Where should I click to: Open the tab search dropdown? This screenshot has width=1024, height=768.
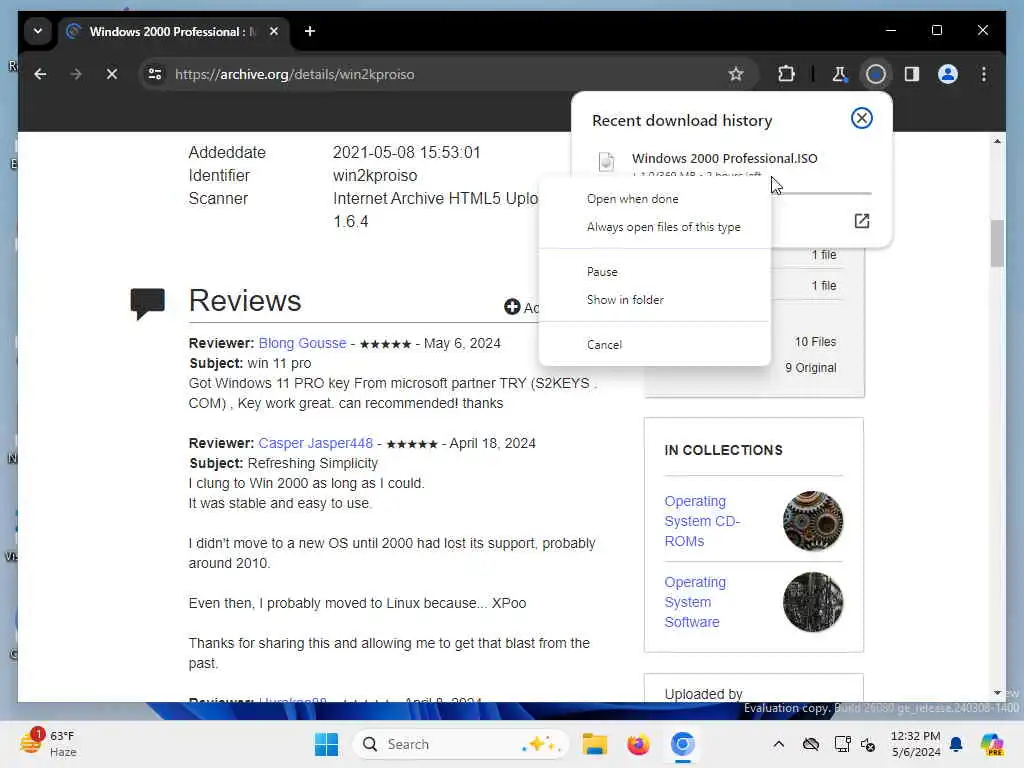[38, 31]
